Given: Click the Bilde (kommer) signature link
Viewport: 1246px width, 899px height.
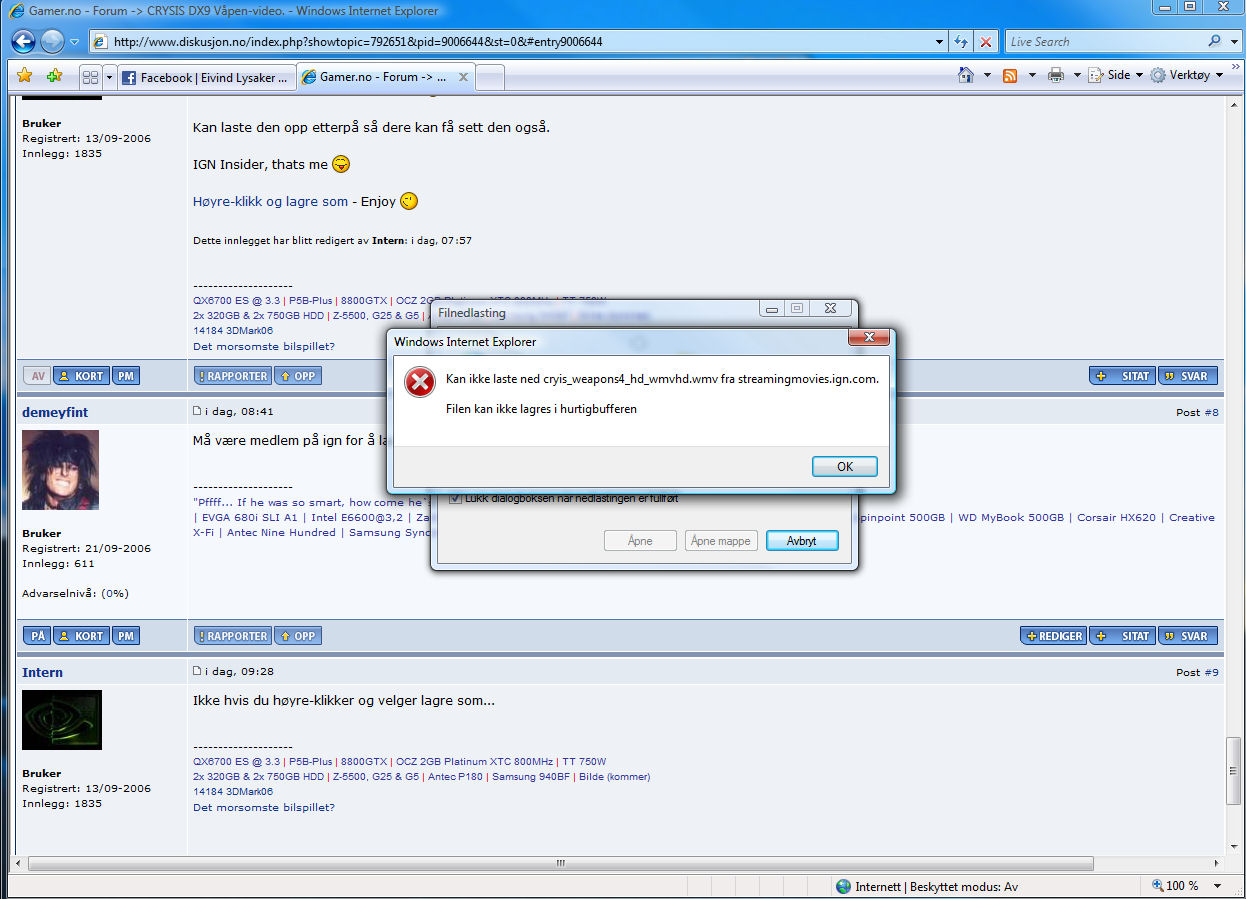Looking at the screenshot, I should point(614,777).
